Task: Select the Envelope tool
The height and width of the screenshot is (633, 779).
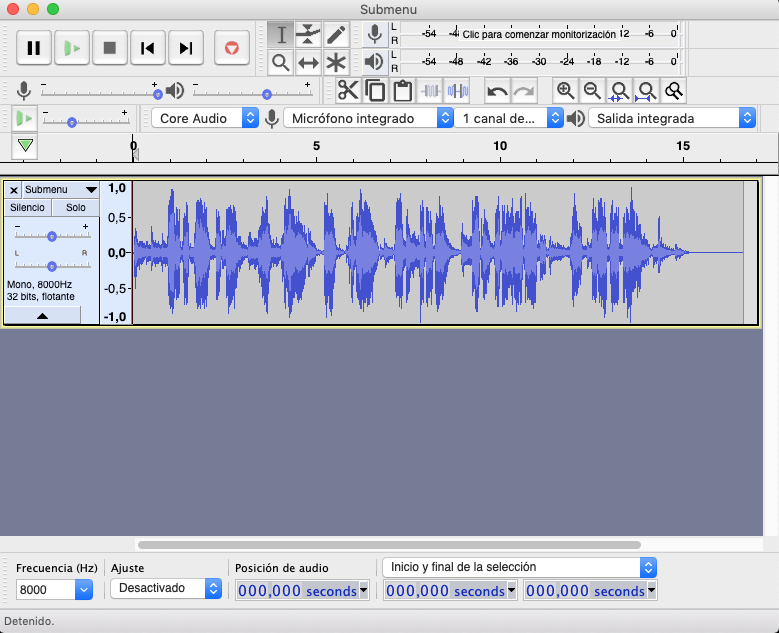Action: [x=308, y=35]
